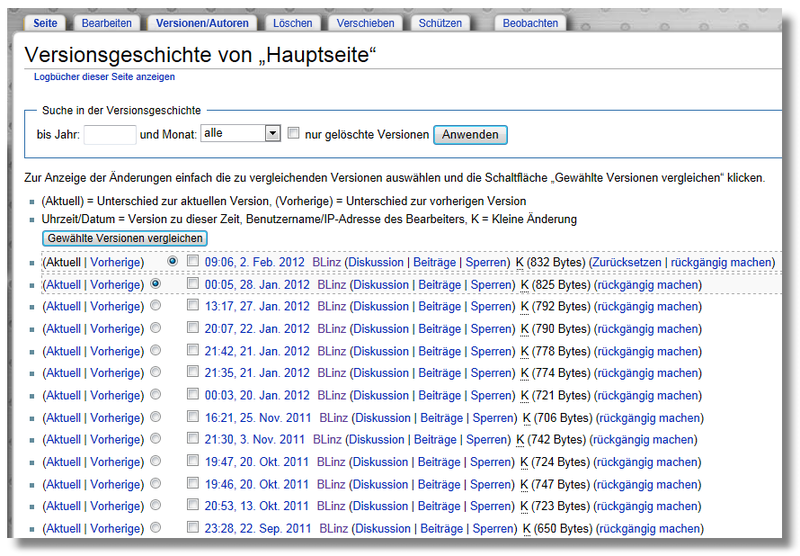
Task: Click Zurücksetzen link on the newest version
Action: click(628, 262)
